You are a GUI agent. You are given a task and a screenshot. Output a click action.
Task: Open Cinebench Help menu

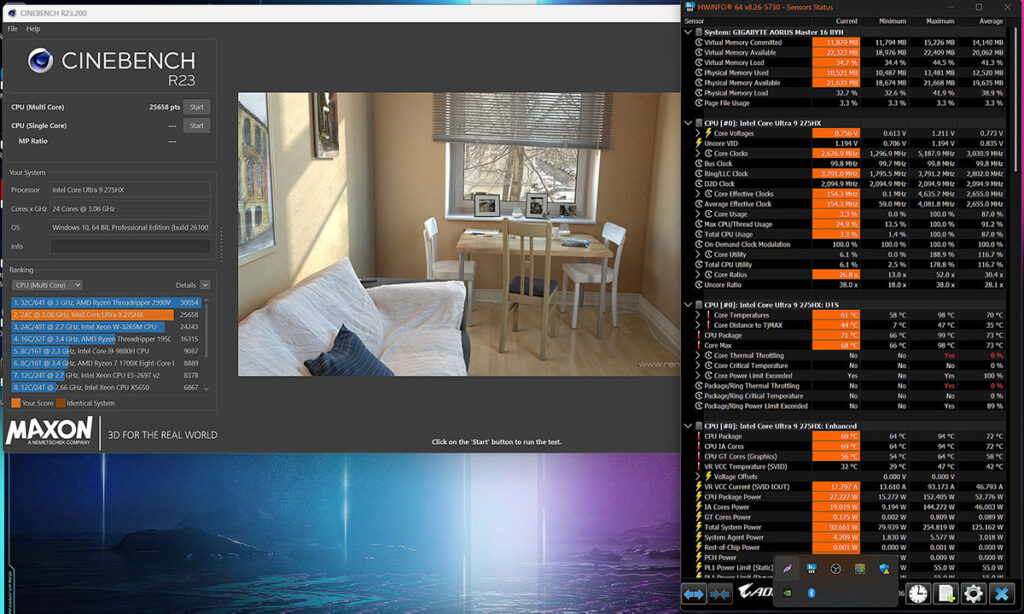[33, 29]
